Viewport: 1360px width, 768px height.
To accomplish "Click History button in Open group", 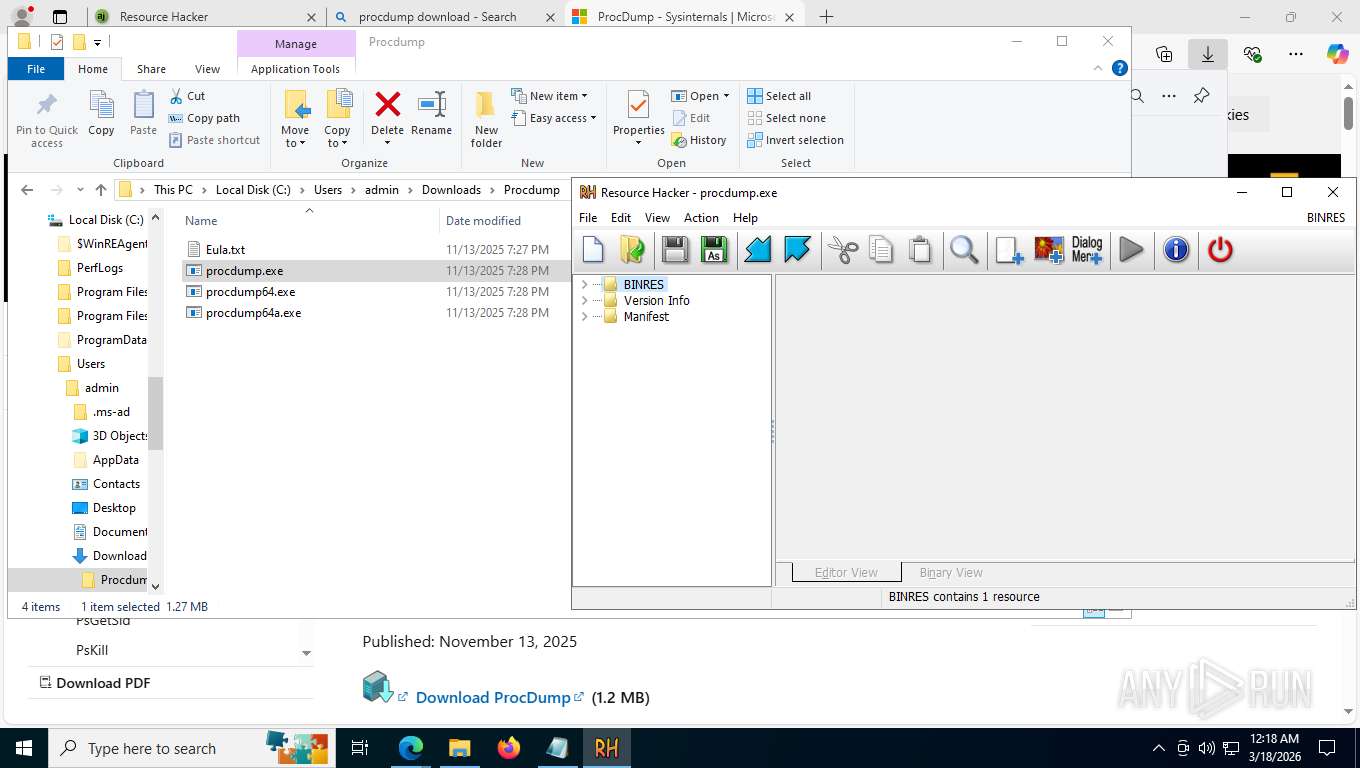I will click(699, 140).
